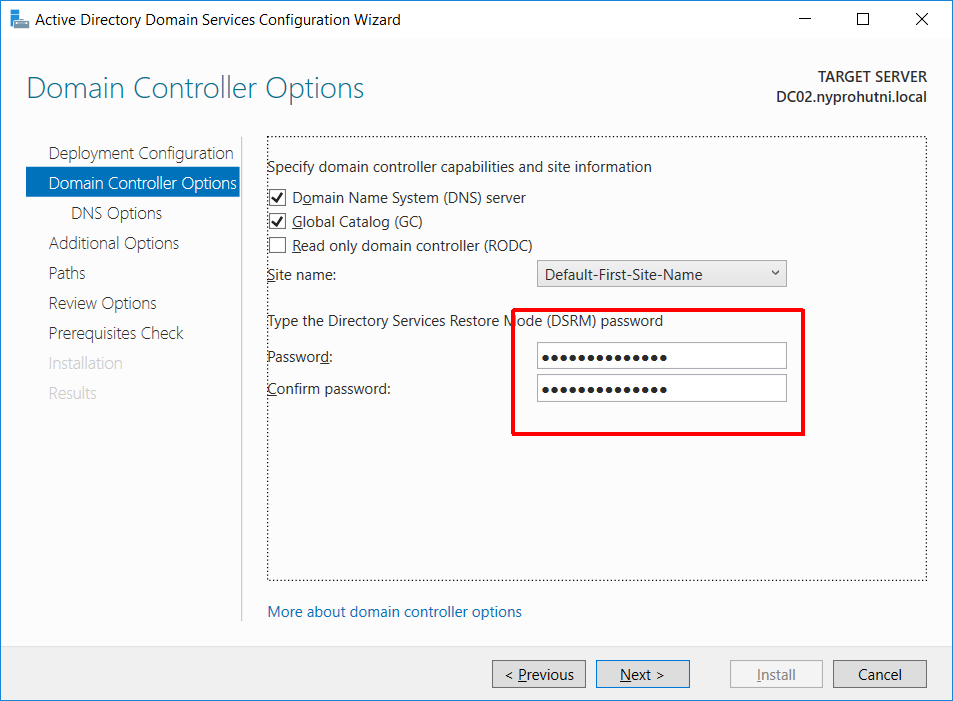The height and width of the screenshot is (701, 953).
Task: Click the 'Type the Directory Services Restore Mode' label
Action: (465, 320)
